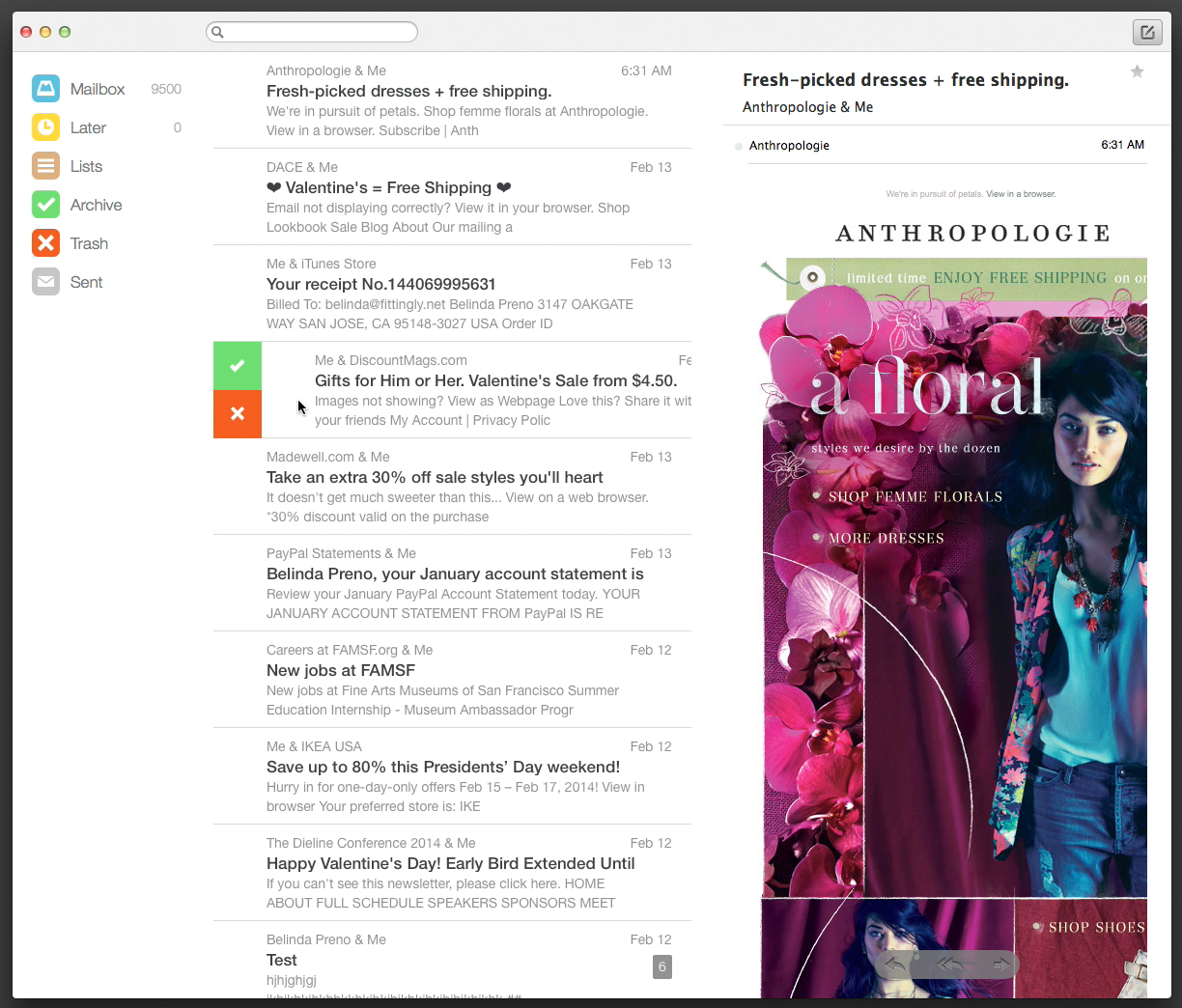Open 'Belinda Preno, your January account statement' email
1182x1008 pixels.
click(x=452, y=583)
